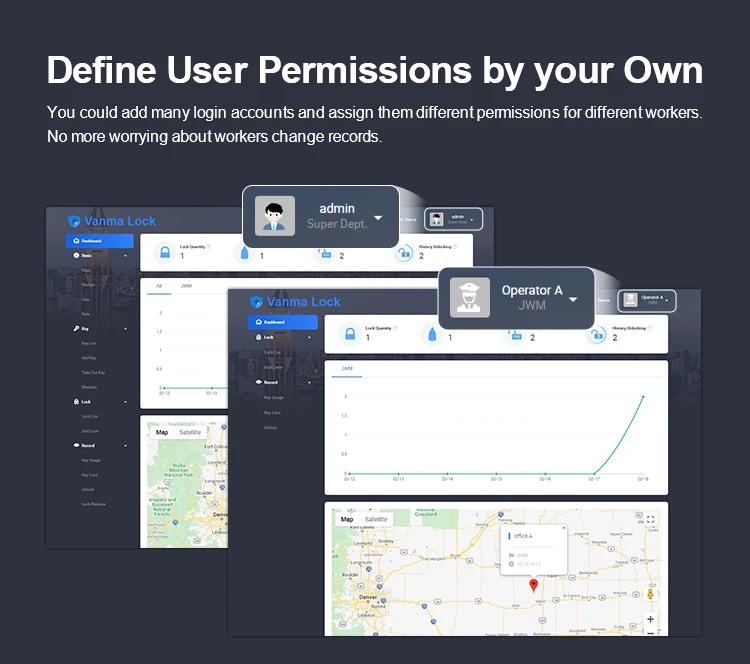
Task: Open Key Loss in Operator A sidebar
Action: pos(272,412)
